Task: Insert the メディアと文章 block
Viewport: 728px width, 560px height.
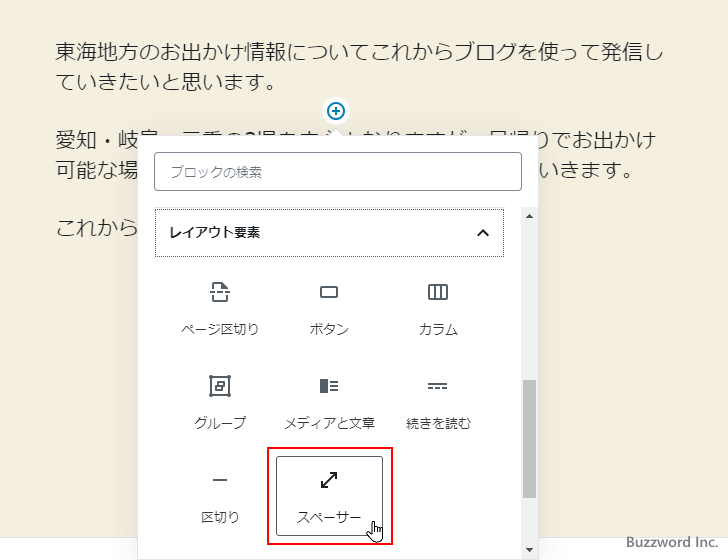Action: [x=329, y=402]
